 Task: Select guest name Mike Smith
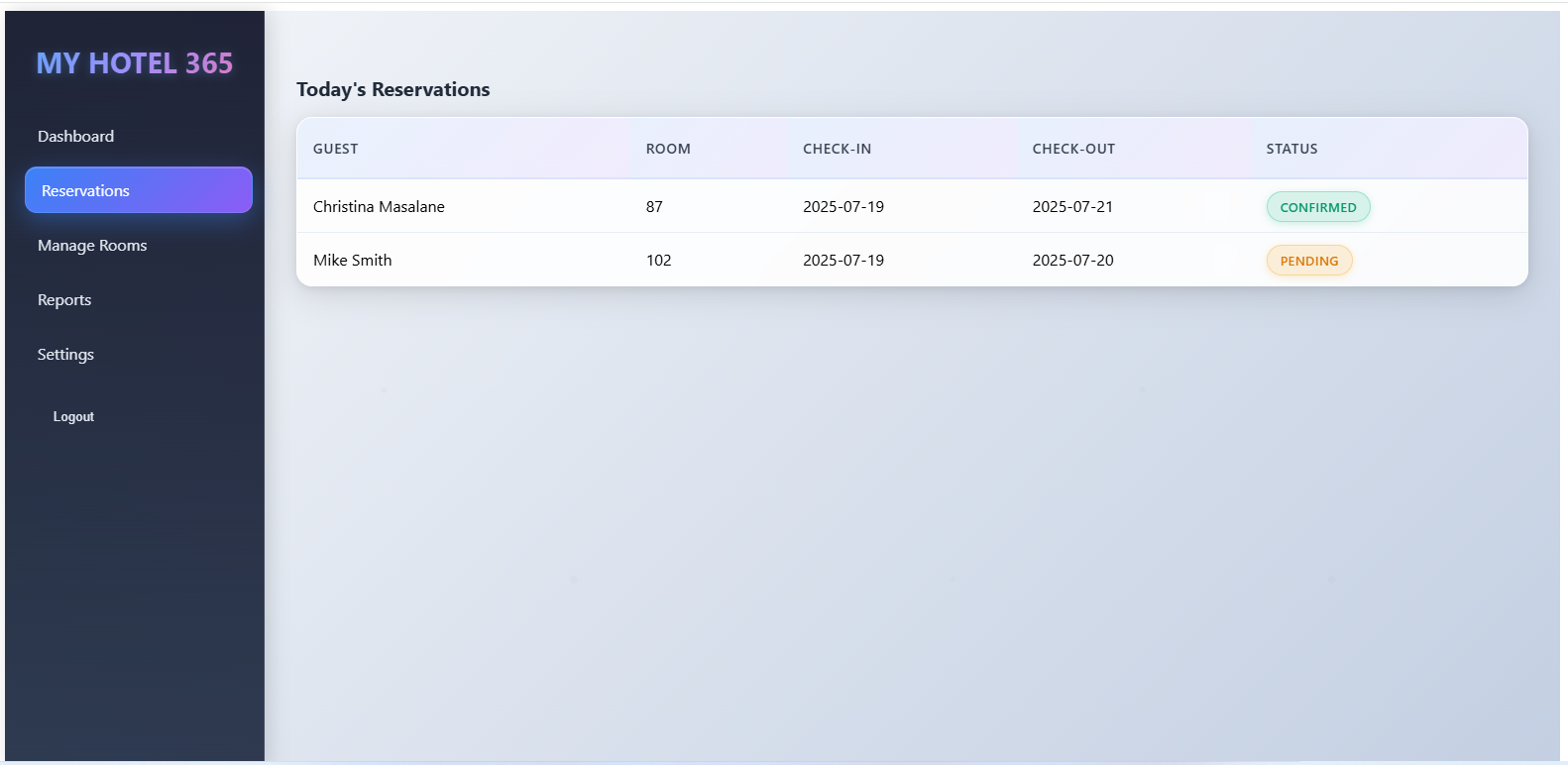point(352,260)
